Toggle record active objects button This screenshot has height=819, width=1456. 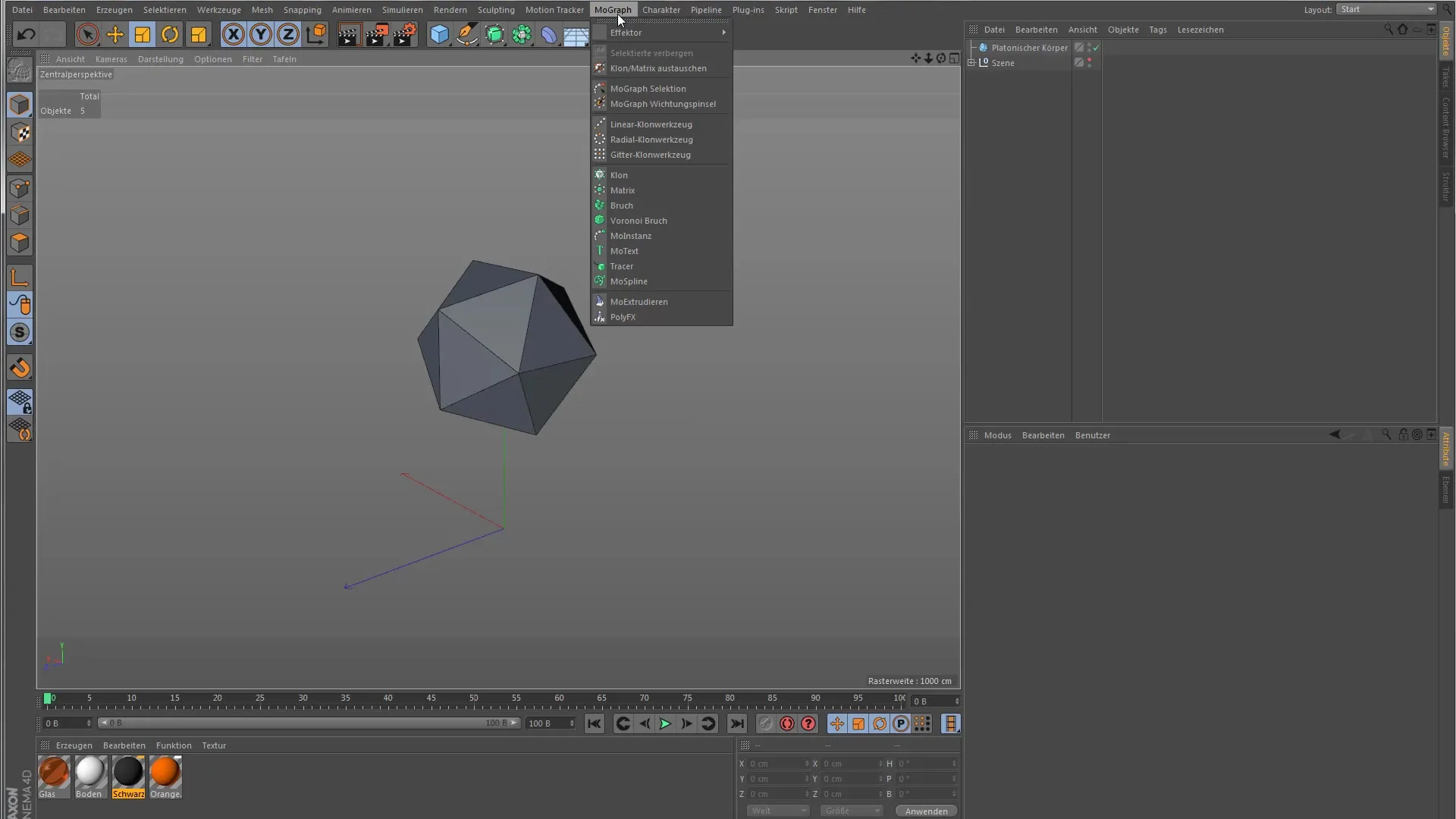[x=766, y=724]
